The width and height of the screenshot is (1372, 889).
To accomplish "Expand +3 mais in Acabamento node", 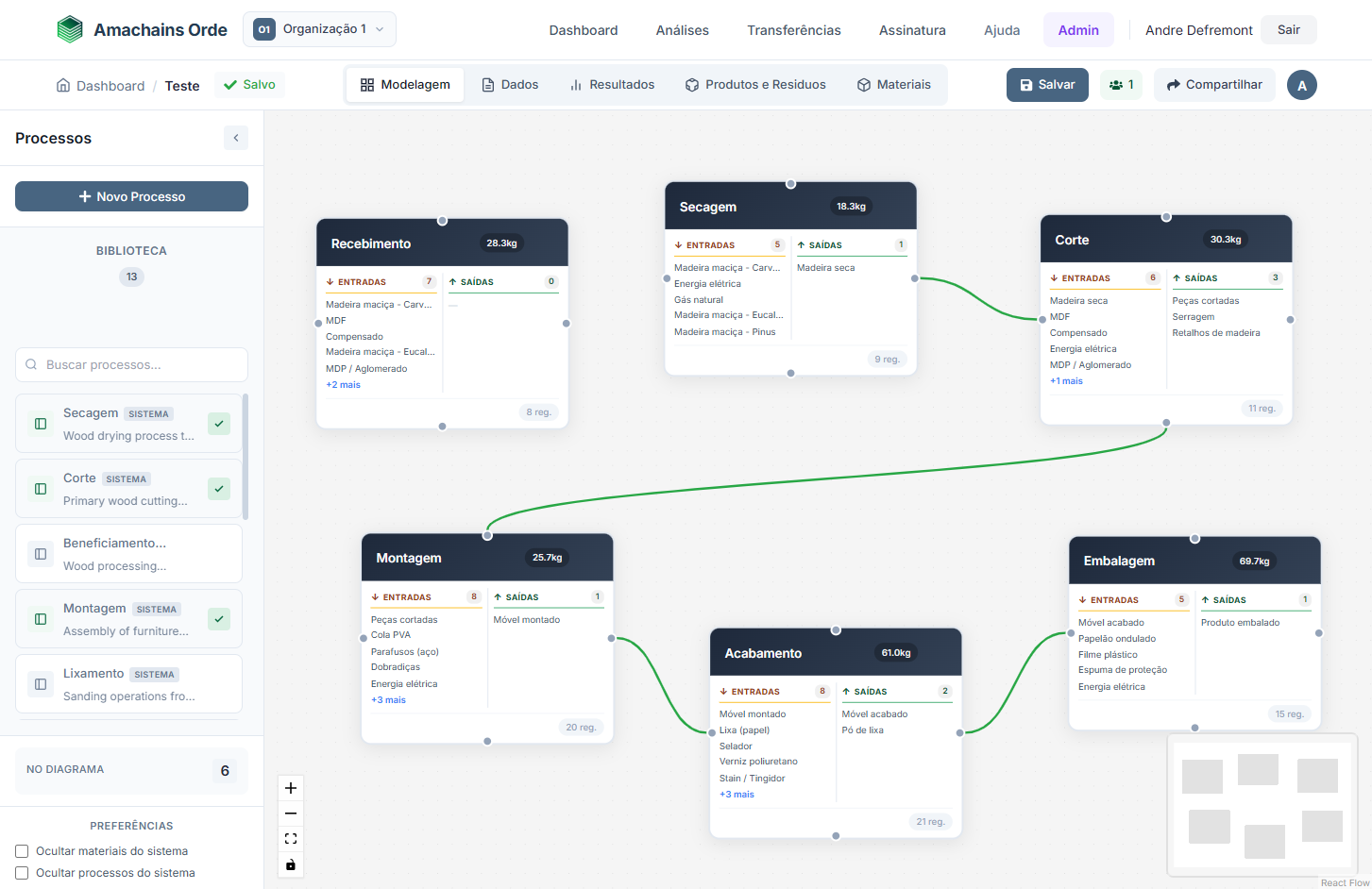I will coord(737,795).
